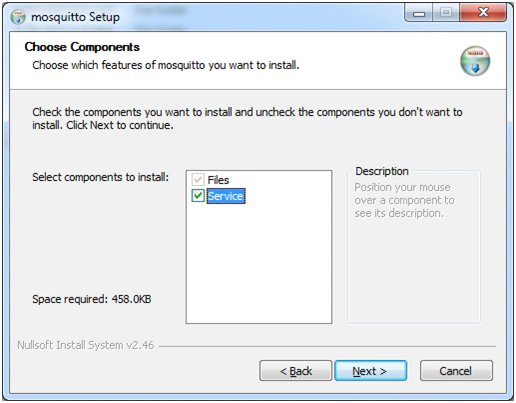Screen dimensions: 516x403
Task: Click the Choose Components heading
Action: tap(82, 47)
